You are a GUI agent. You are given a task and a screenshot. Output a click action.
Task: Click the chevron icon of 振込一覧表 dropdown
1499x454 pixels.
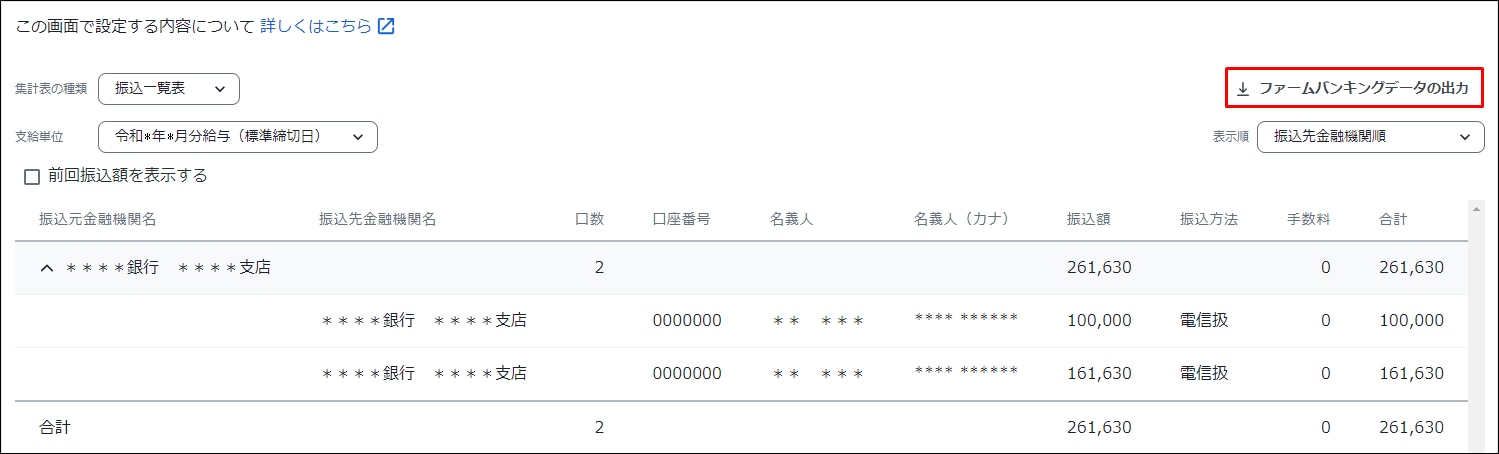(x=220, y=89)
